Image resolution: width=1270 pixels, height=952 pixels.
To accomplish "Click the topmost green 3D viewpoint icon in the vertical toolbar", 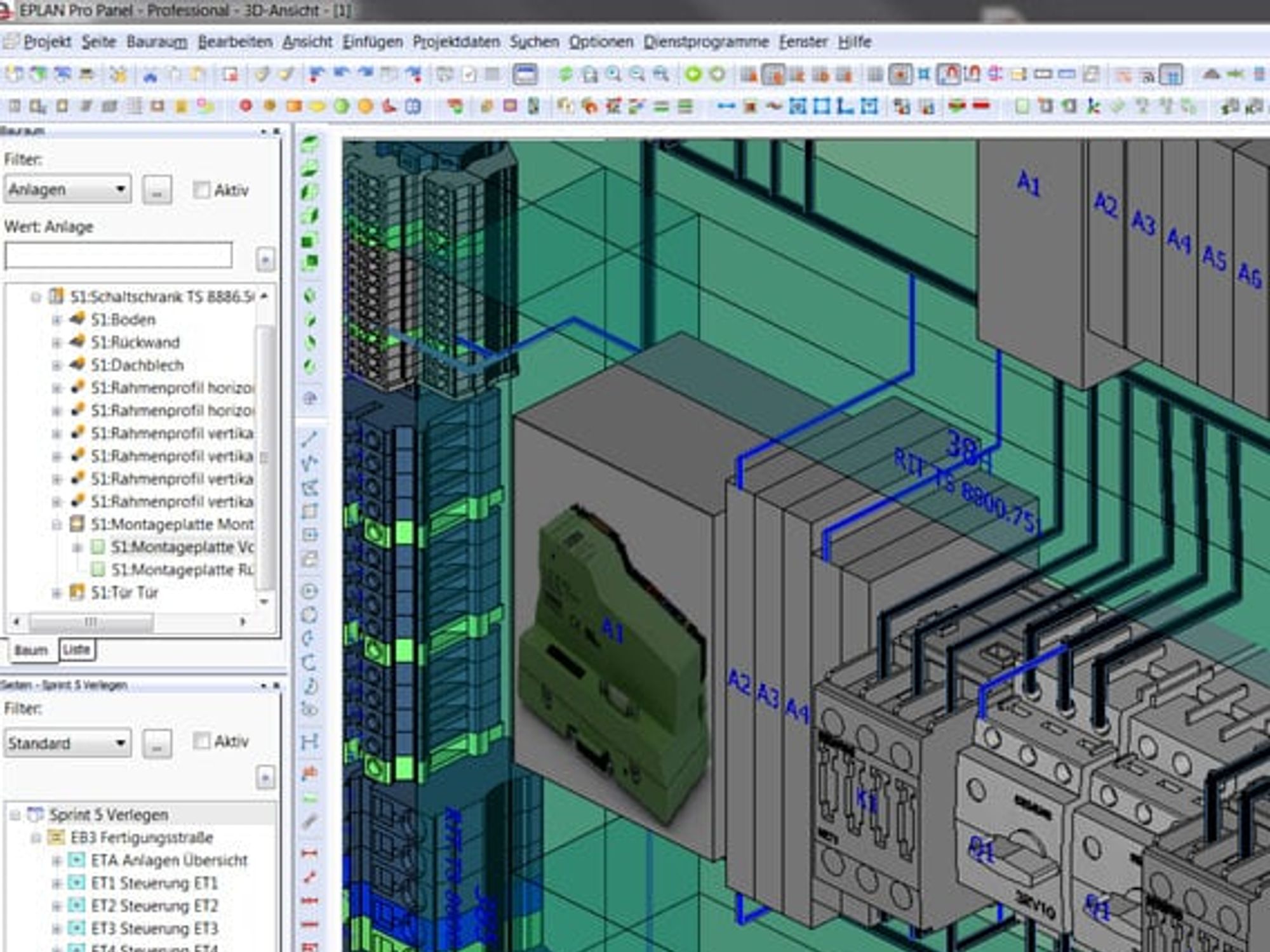I will click(x=310, y=144).
